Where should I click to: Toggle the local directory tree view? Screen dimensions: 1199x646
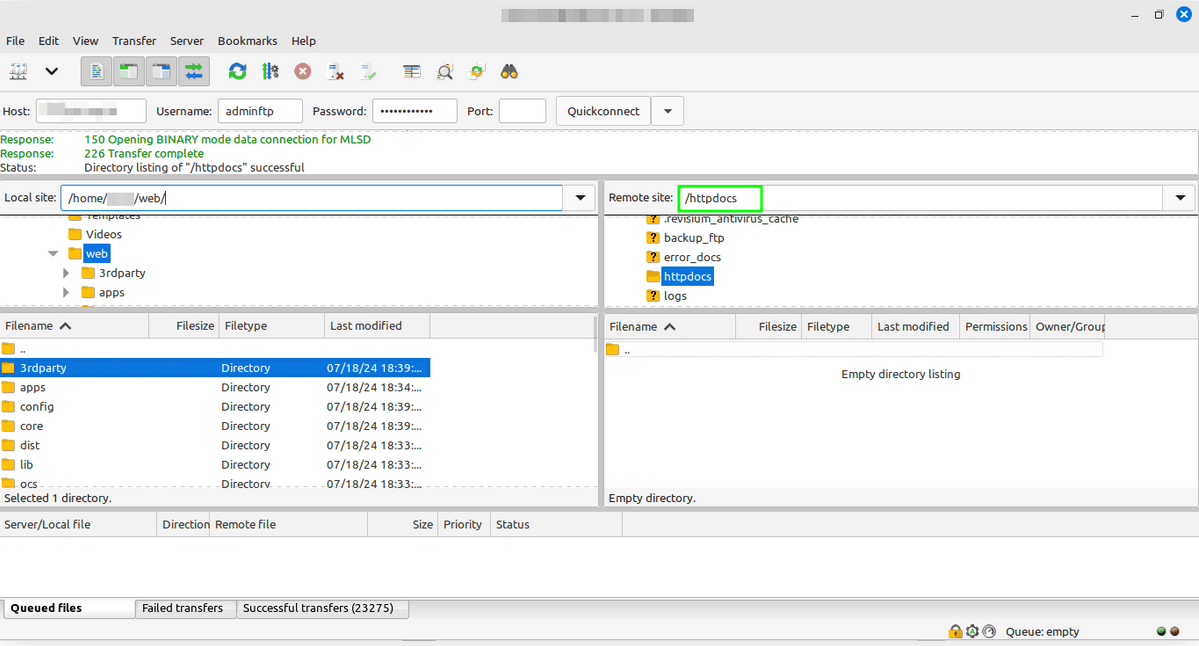(x=129, y=72)
